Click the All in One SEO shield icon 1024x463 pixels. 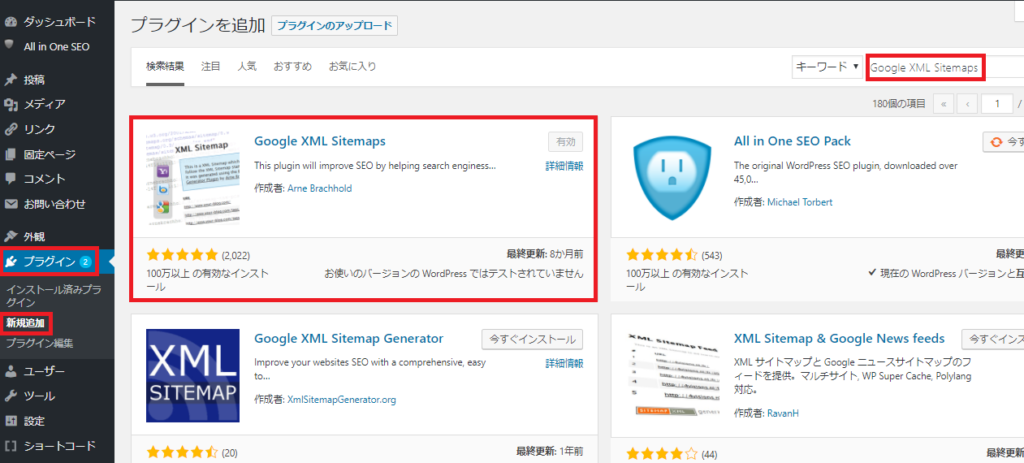[10, 46]
